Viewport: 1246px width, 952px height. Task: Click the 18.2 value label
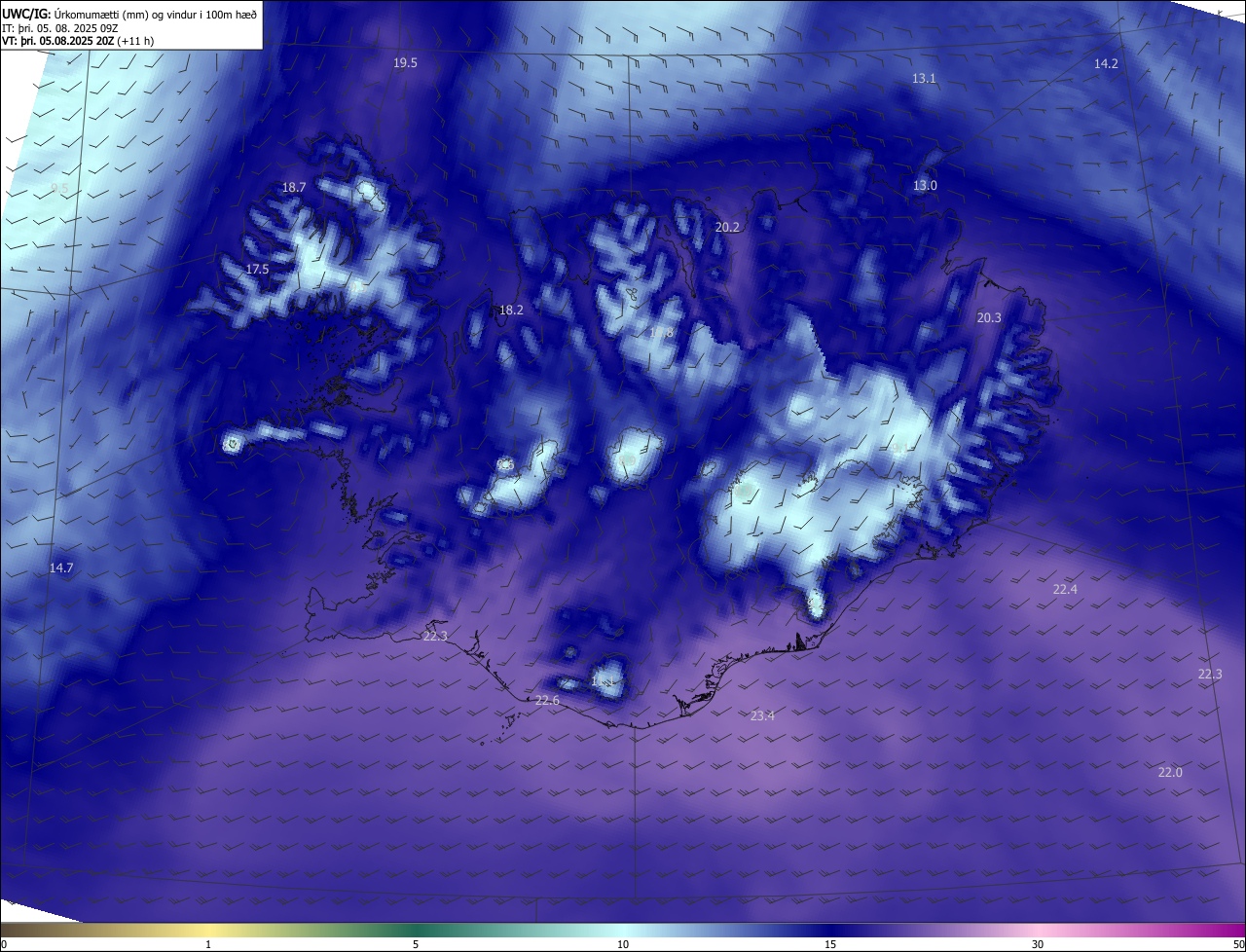tap(511, 311)
